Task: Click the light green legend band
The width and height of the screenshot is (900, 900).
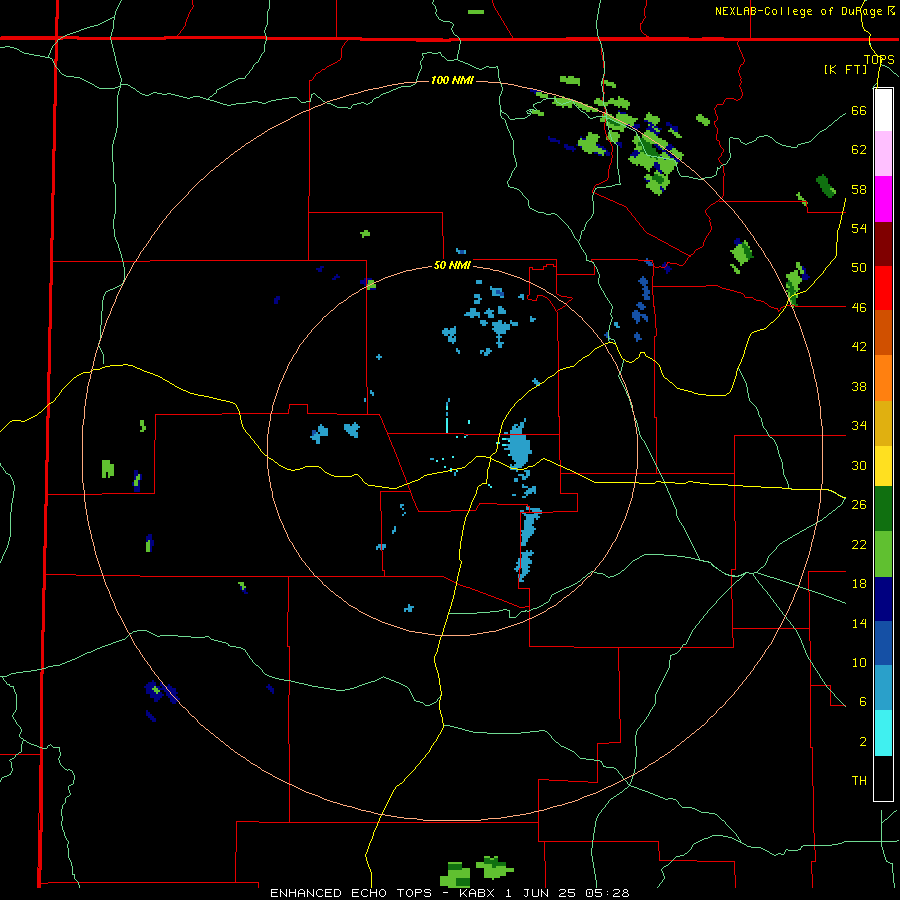Action: (x=883, y=554)
